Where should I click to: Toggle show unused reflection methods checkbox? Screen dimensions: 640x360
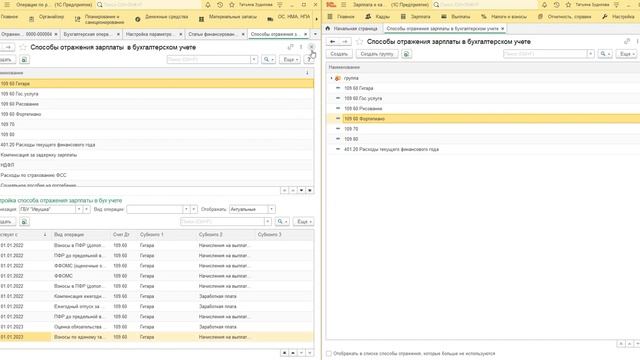329,353
